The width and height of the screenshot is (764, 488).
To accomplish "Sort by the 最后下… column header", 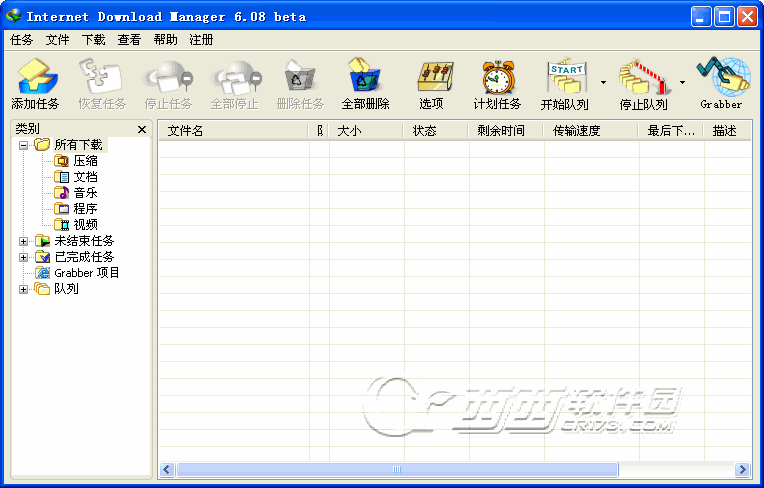I will click(x=671, y=131).
